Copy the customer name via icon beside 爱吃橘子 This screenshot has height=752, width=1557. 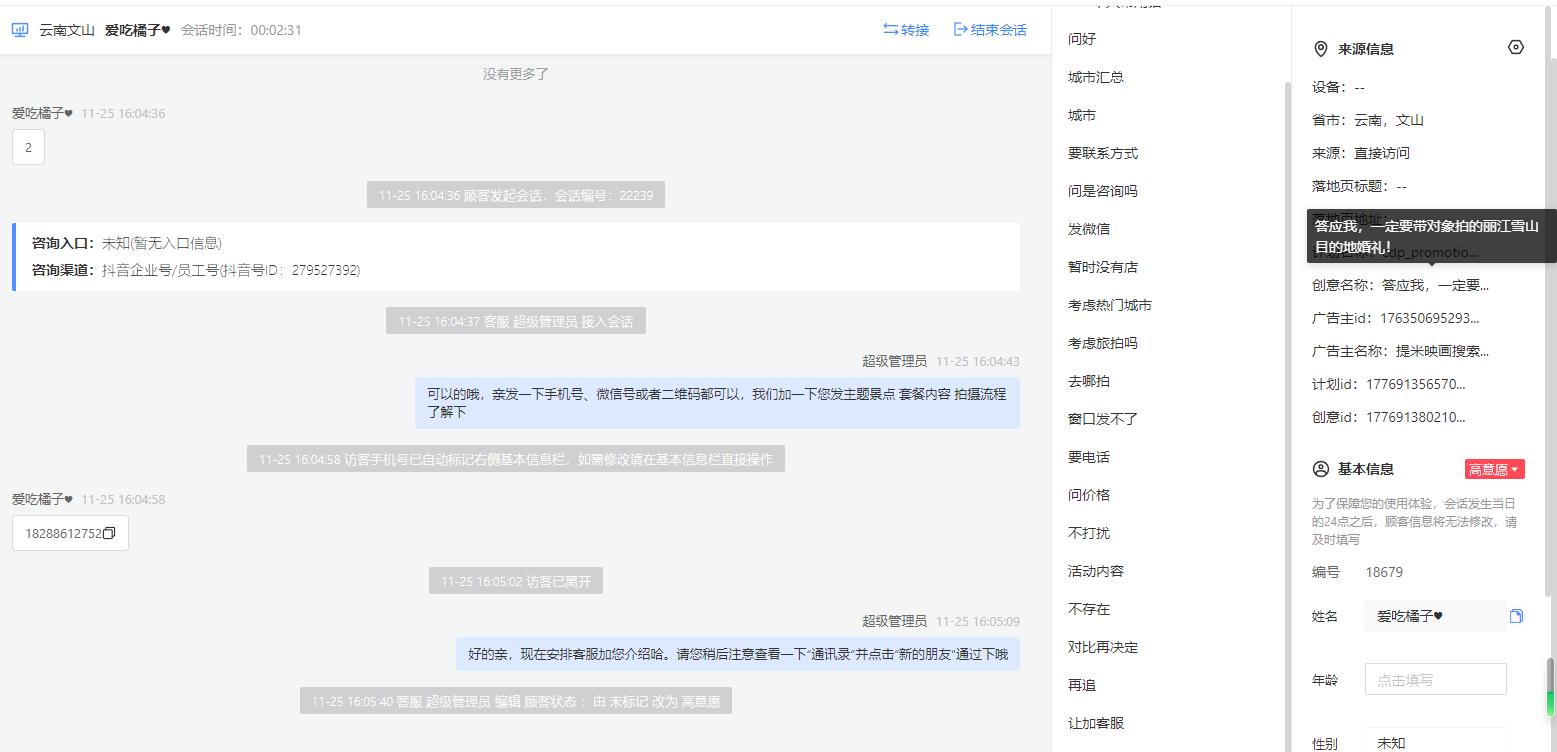(x=1516, y=616)
